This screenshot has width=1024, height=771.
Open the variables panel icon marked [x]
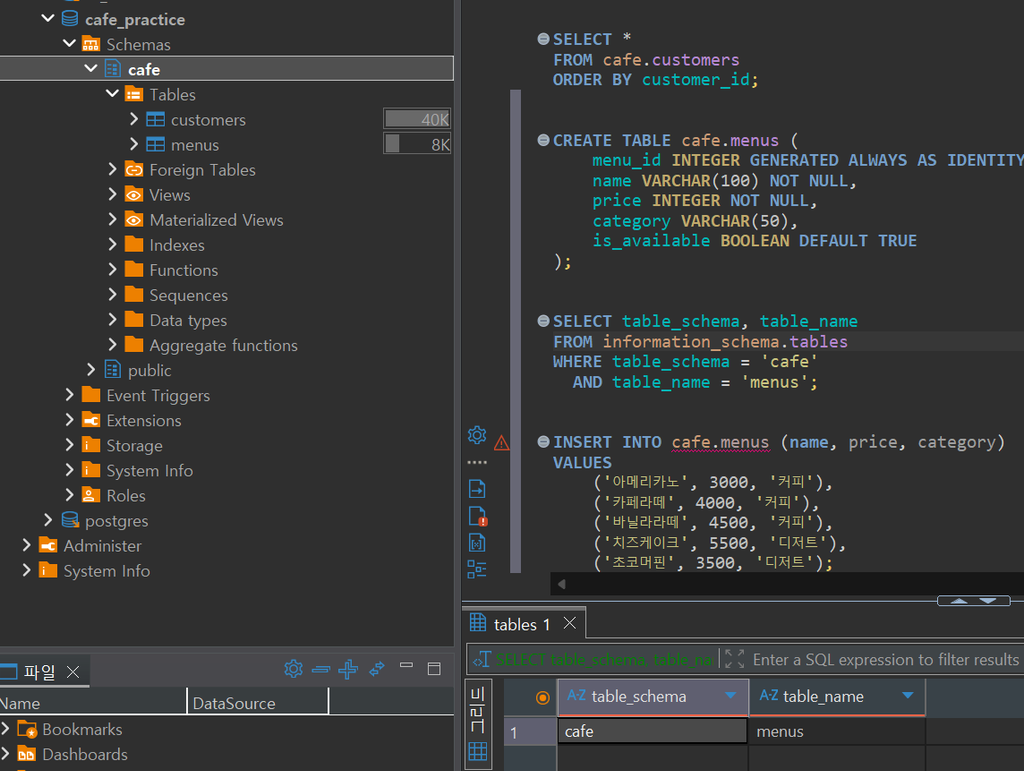point(477,543)
